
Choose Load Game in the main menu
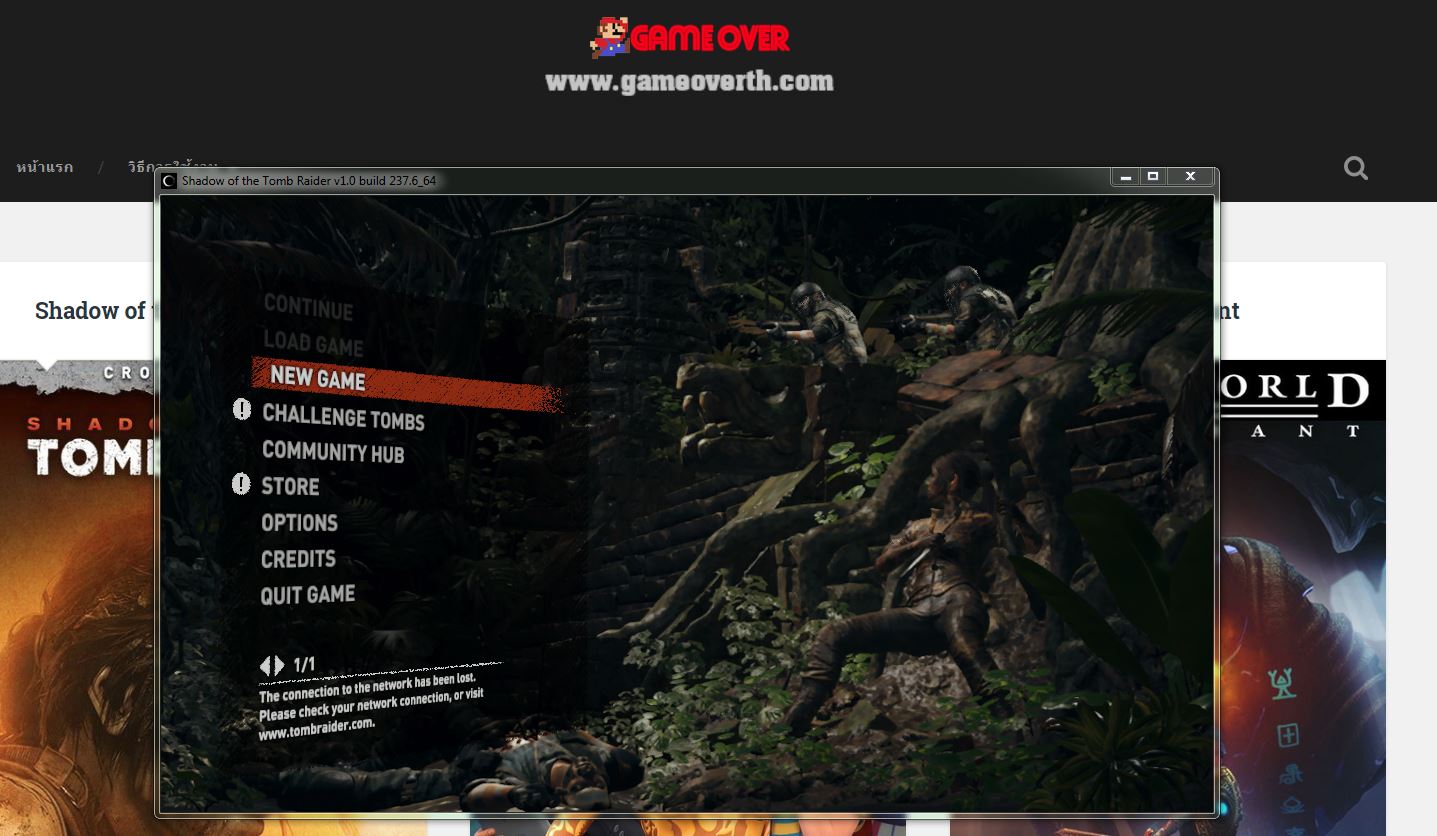(x=313, y=343)
